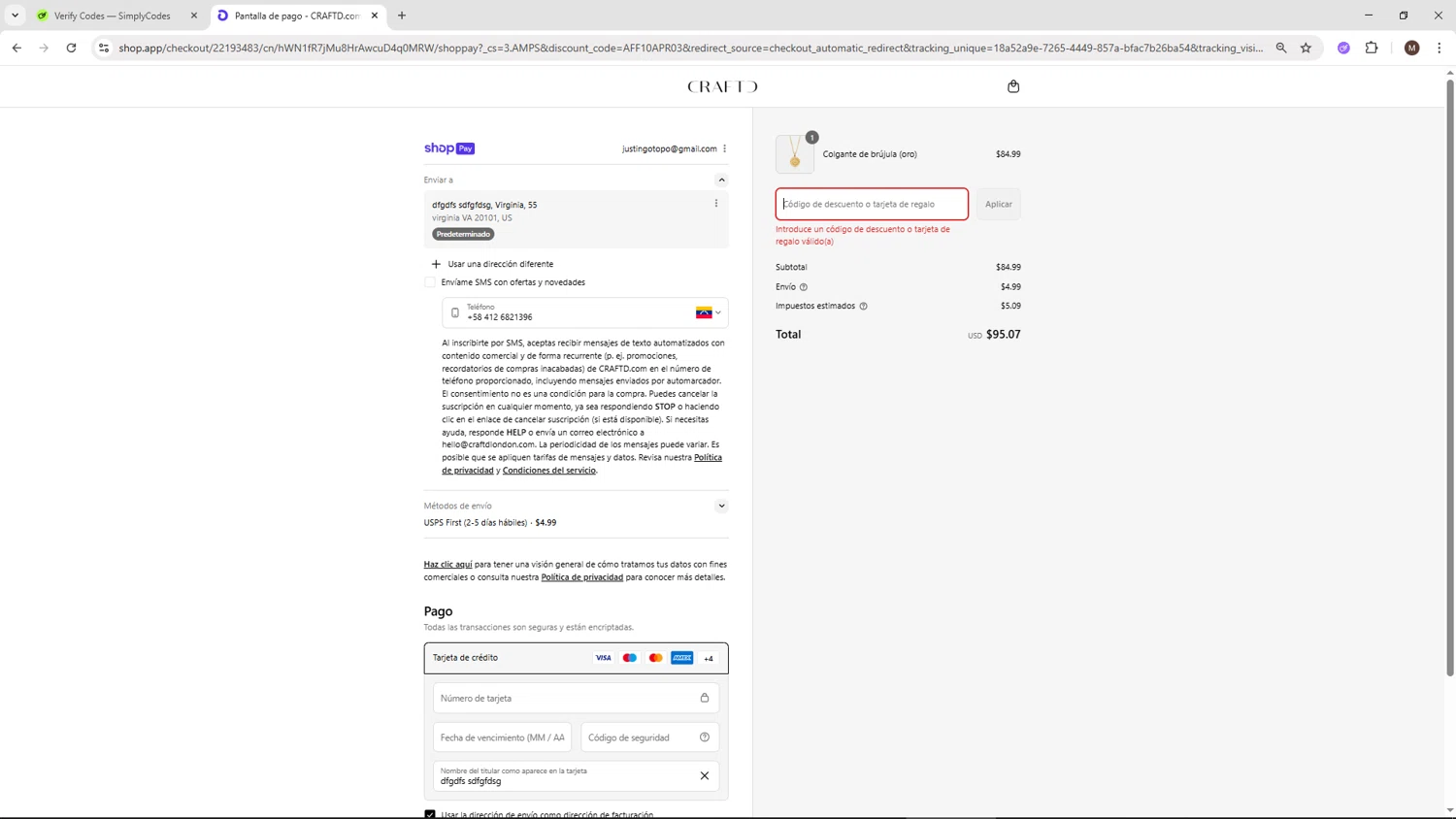
Task: Expand the Métodos de envío section
Action: pyautogui.click(x=721, y=506)
